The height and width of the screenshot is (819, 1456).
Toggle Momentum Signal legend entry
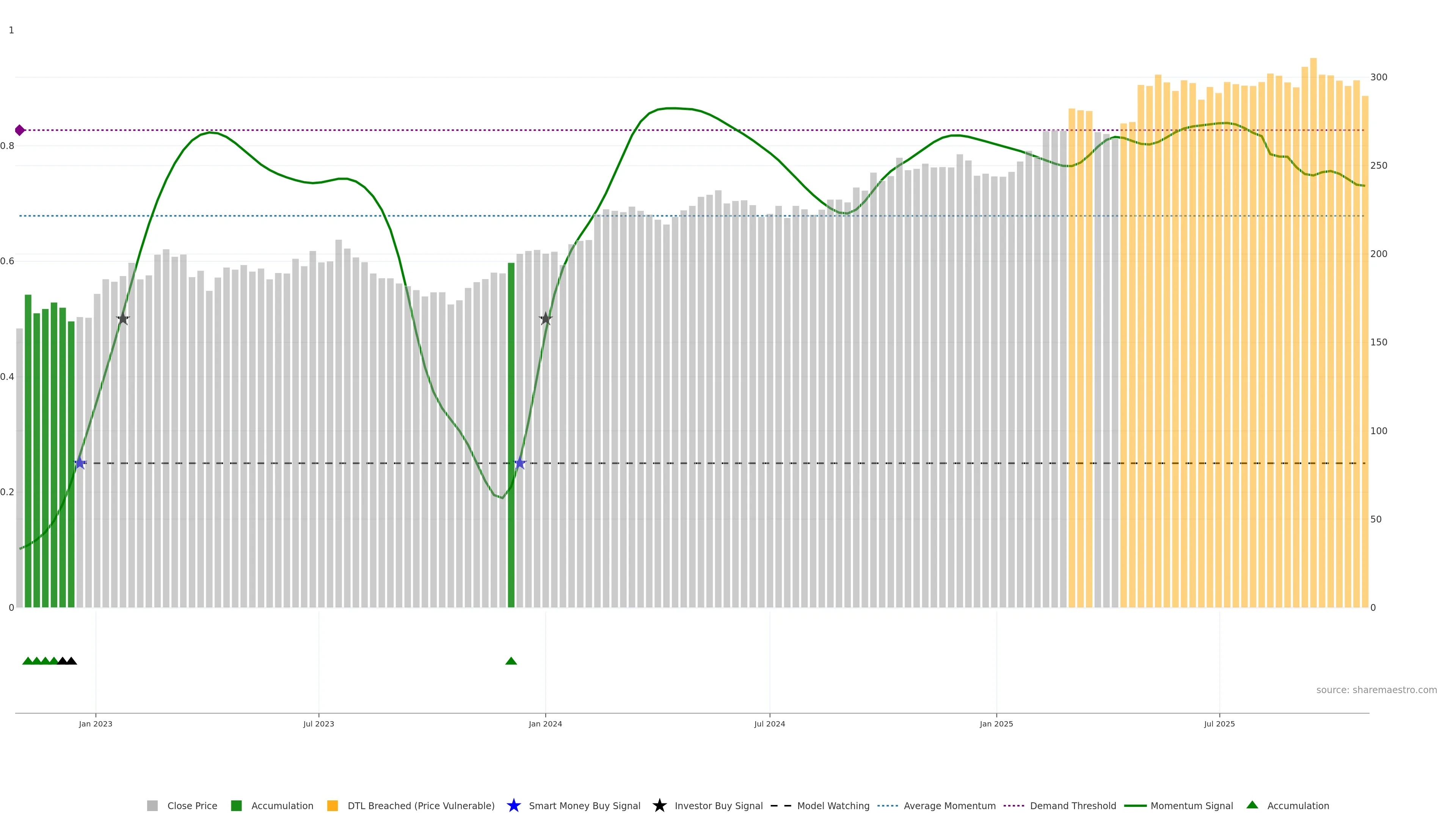pos(1191,806)
